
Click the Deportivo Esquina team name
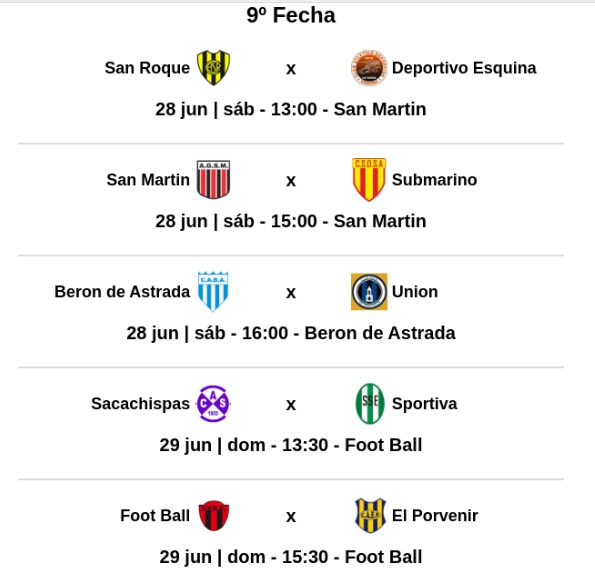464,68
